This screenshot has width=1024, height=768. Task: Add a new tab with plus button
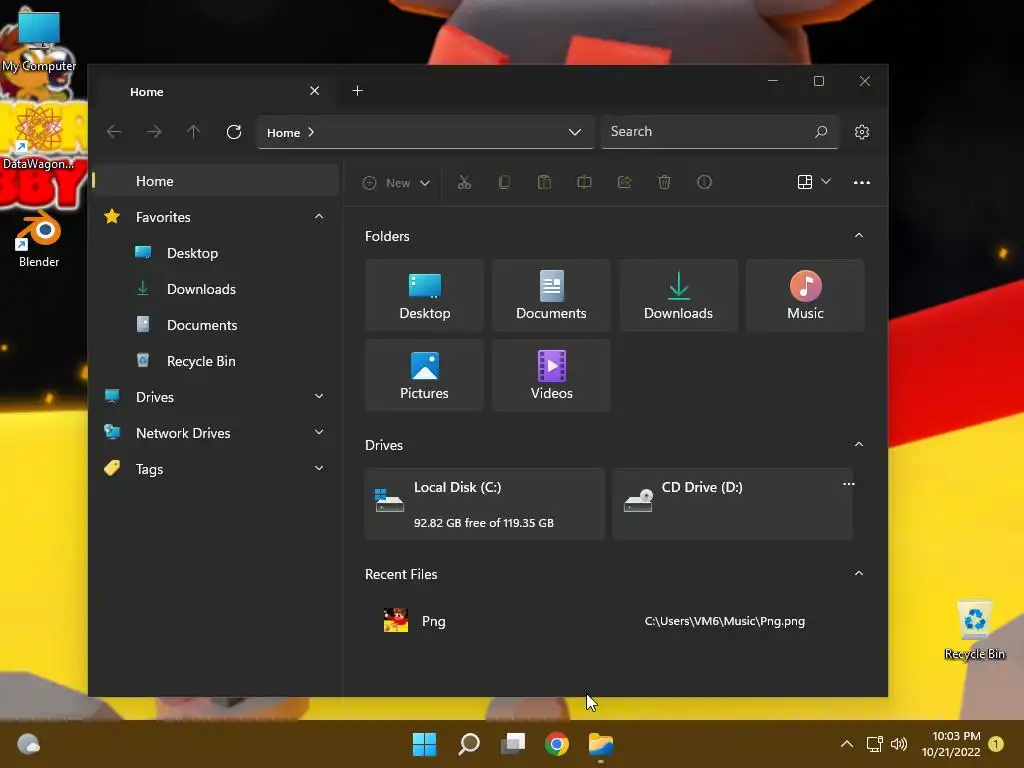357,91
